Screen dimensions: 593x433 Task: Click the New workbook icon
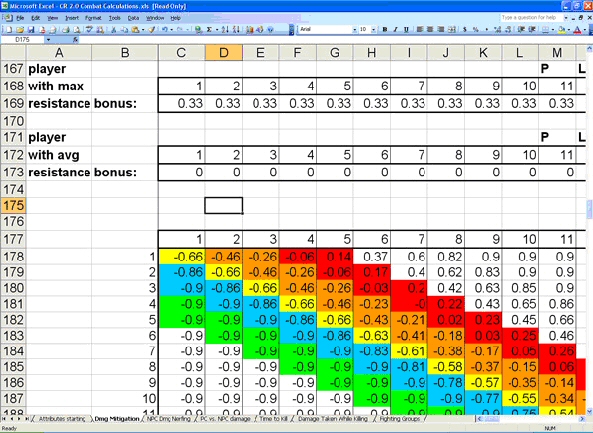(x=9, y=29)
